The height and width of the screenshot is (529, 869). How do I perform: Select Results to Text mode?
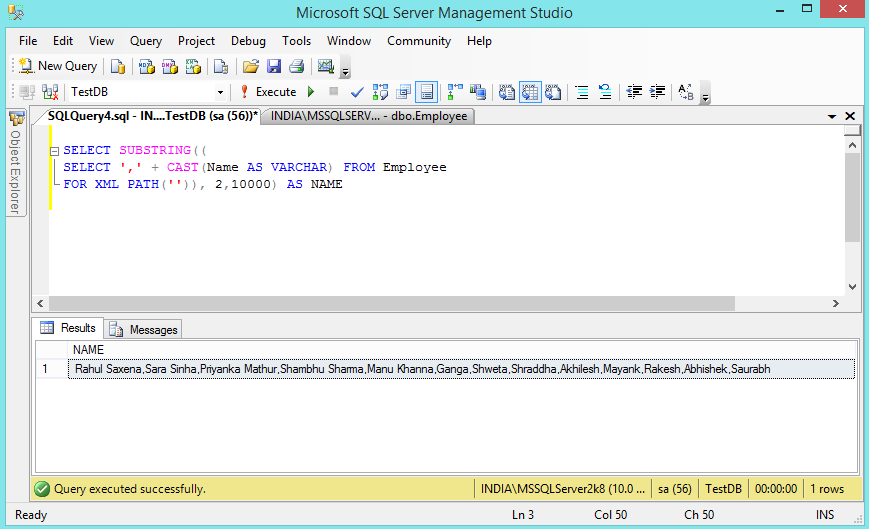507,92
